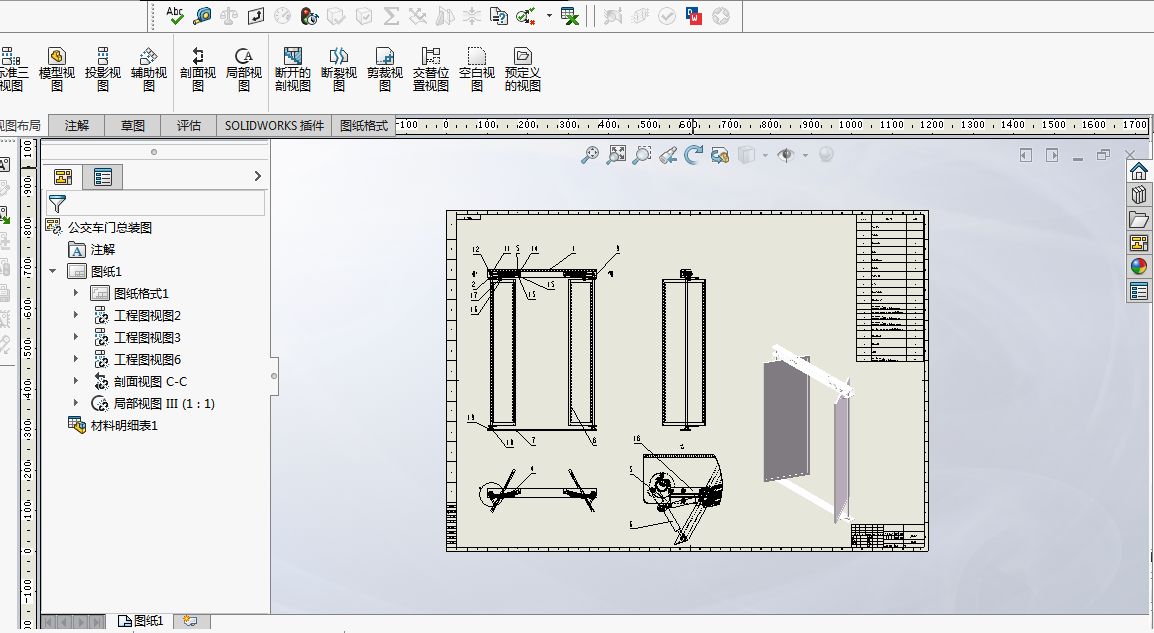The image size is (1154, 633).
Task: Open the SOLIDWORKS 插件 ribbon tab
Action: [x=274, y=126]
